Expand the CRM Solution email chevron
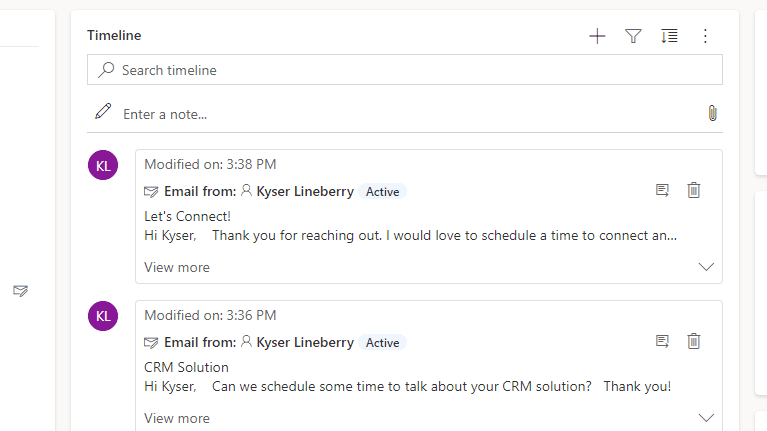767x431 pixels. click(x=706, y=417)
